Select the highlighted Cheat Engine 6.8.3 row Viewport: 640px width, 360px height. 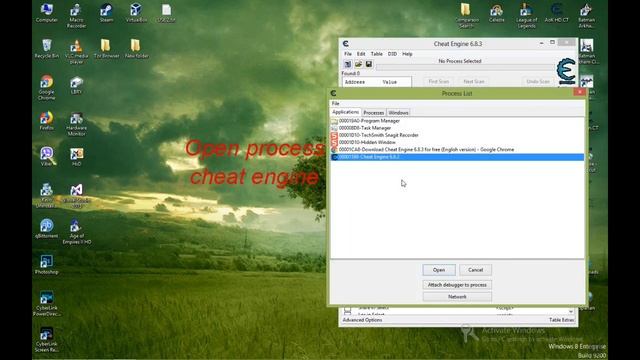(457, 157)
